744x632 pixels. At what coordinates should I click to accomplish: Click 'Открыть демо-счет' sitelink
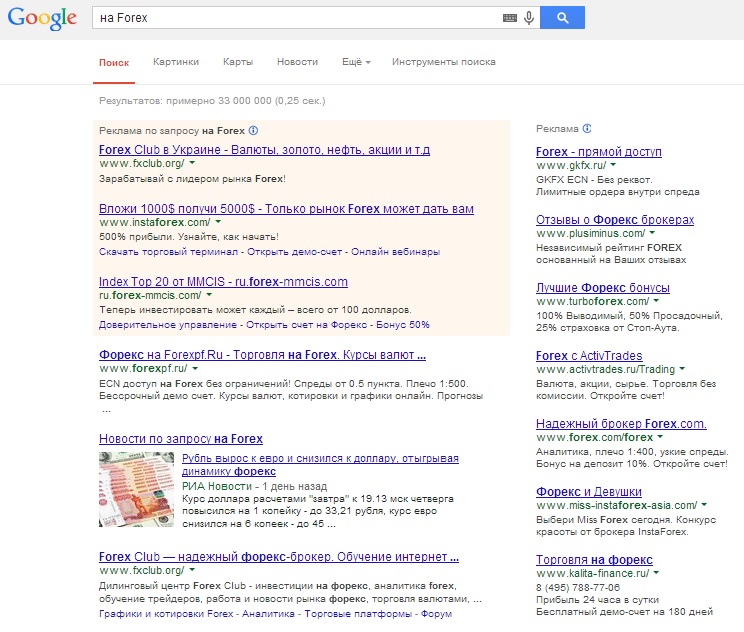pyautogui.click(x=294, y=251)
